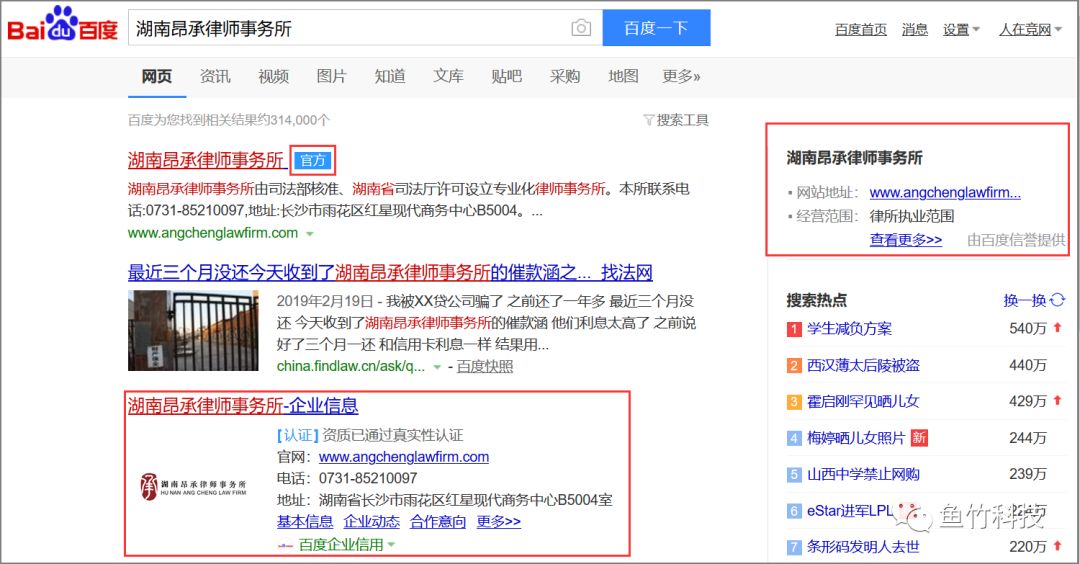Click the 新 badge beside 梅婷晒儿女照片
The image size is (1080, 564).
pos(919,438)
